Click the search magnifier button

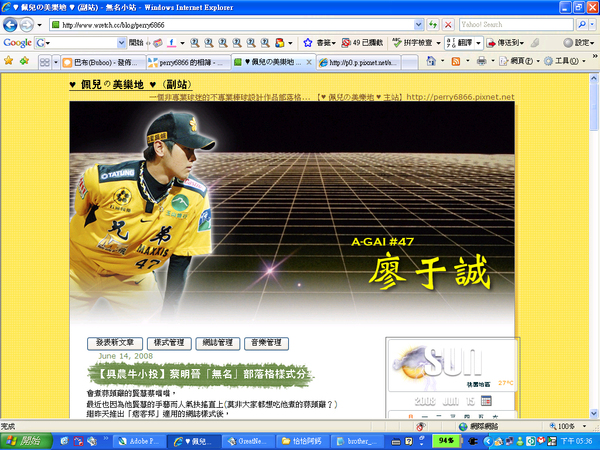(582, 25)
